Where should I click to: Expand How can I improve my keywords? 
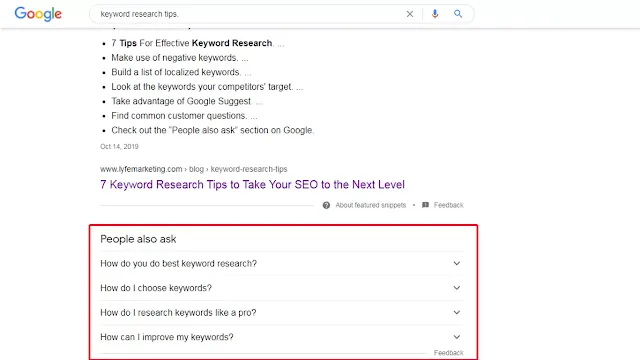click(457, 337)
